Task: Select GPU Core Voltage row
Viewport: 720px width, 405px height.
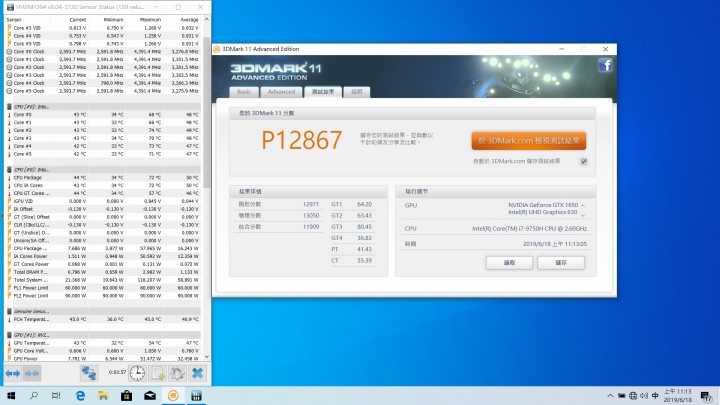Action: [103, 350]
